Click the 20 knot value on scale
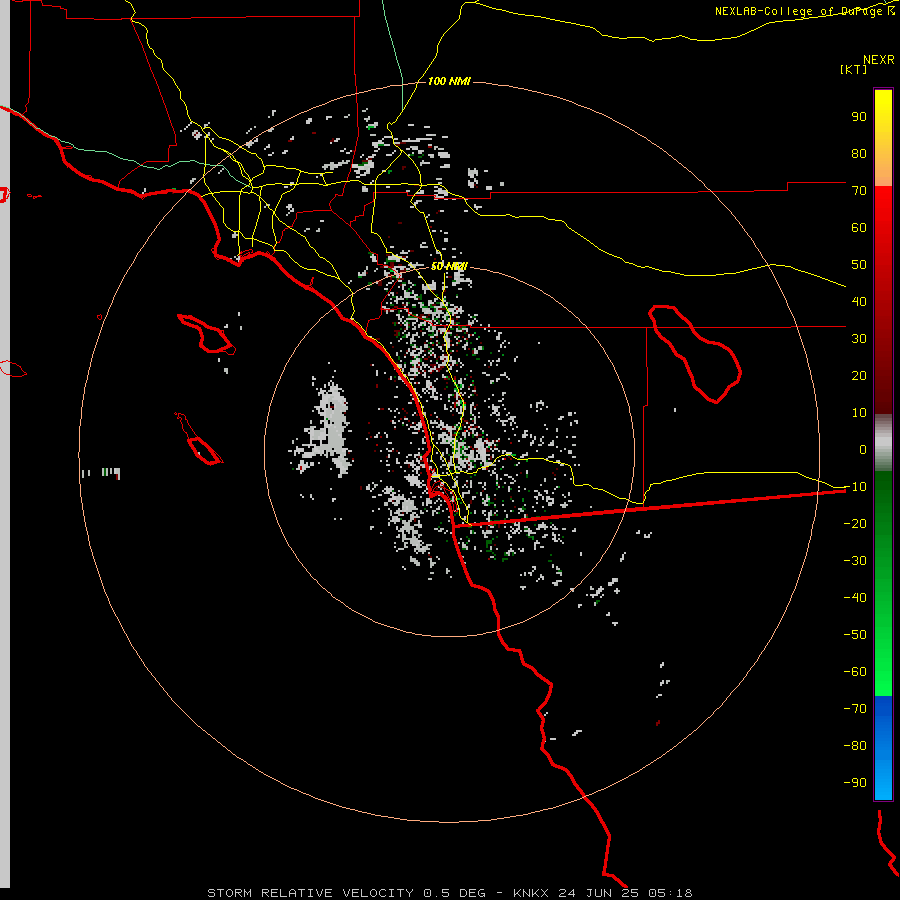This screenshot has height=900, width=900. [859, 375]
